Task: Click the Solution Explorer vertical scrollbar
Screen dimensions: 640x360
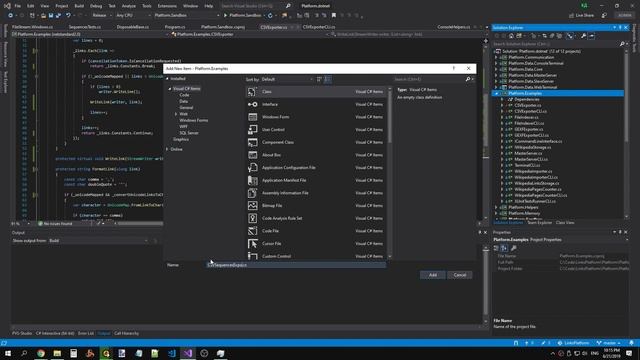Action: pyautogui.click(x=627, y=133)
